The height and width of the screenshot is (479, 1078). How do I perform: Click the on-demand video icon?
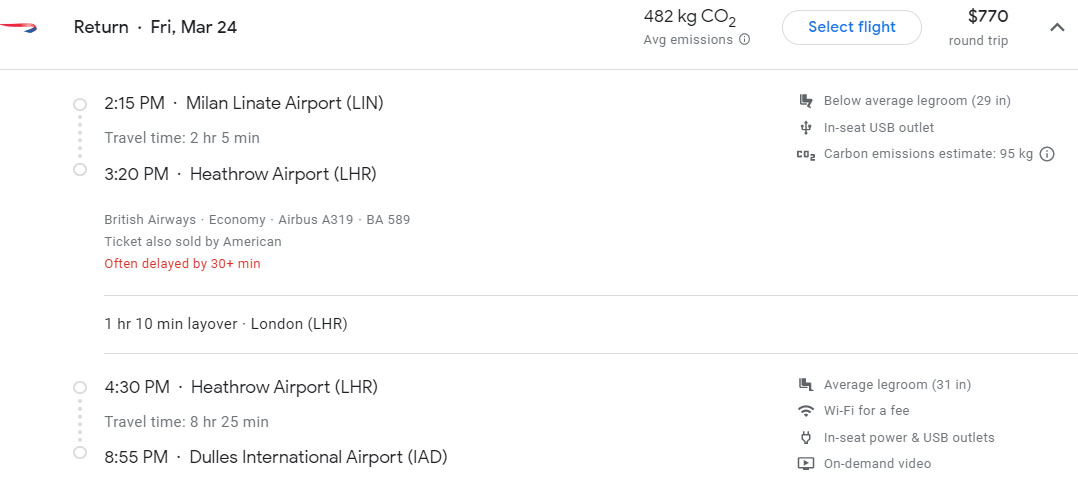(806, 464)
